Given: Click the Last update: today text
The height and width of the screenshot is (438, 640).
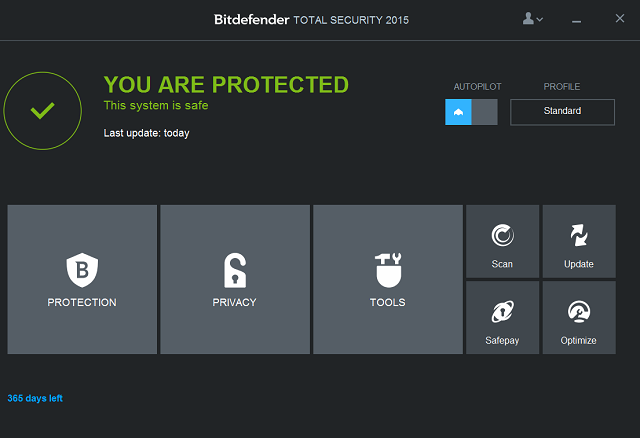Looking at the screenshot, I should [147, 133].
